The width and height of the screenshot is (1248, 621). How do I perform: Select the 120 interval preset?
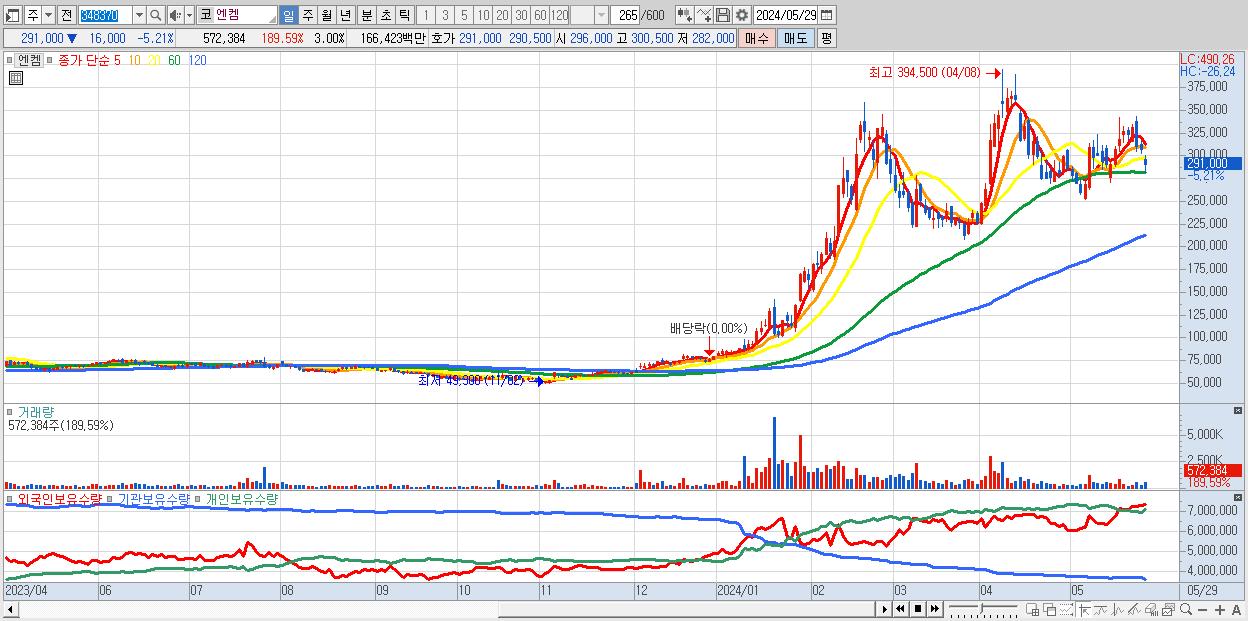560,15
